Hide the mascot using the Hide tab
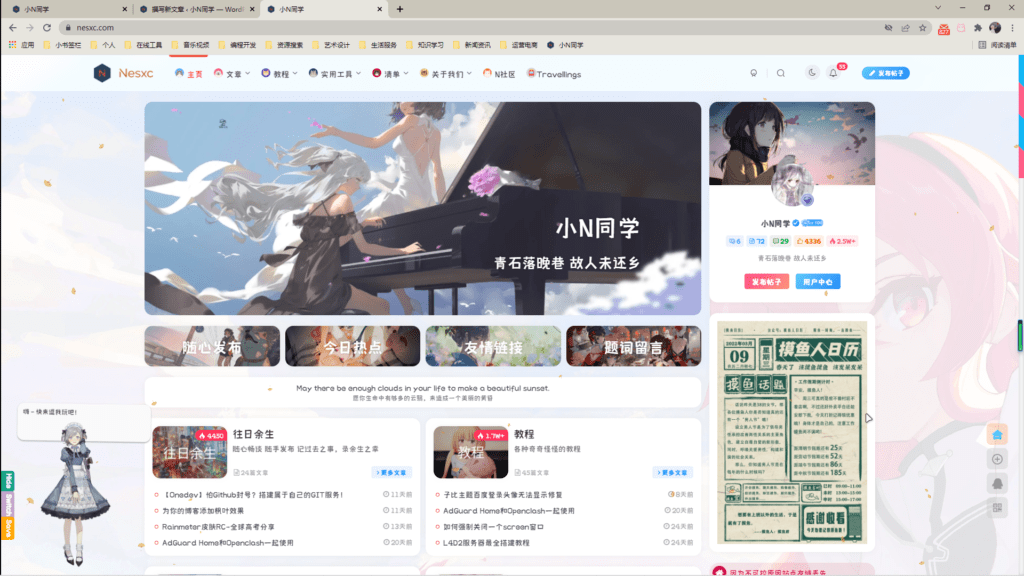Image resolution: width=1024 pixels, height=576 pixels. (9, 481)
